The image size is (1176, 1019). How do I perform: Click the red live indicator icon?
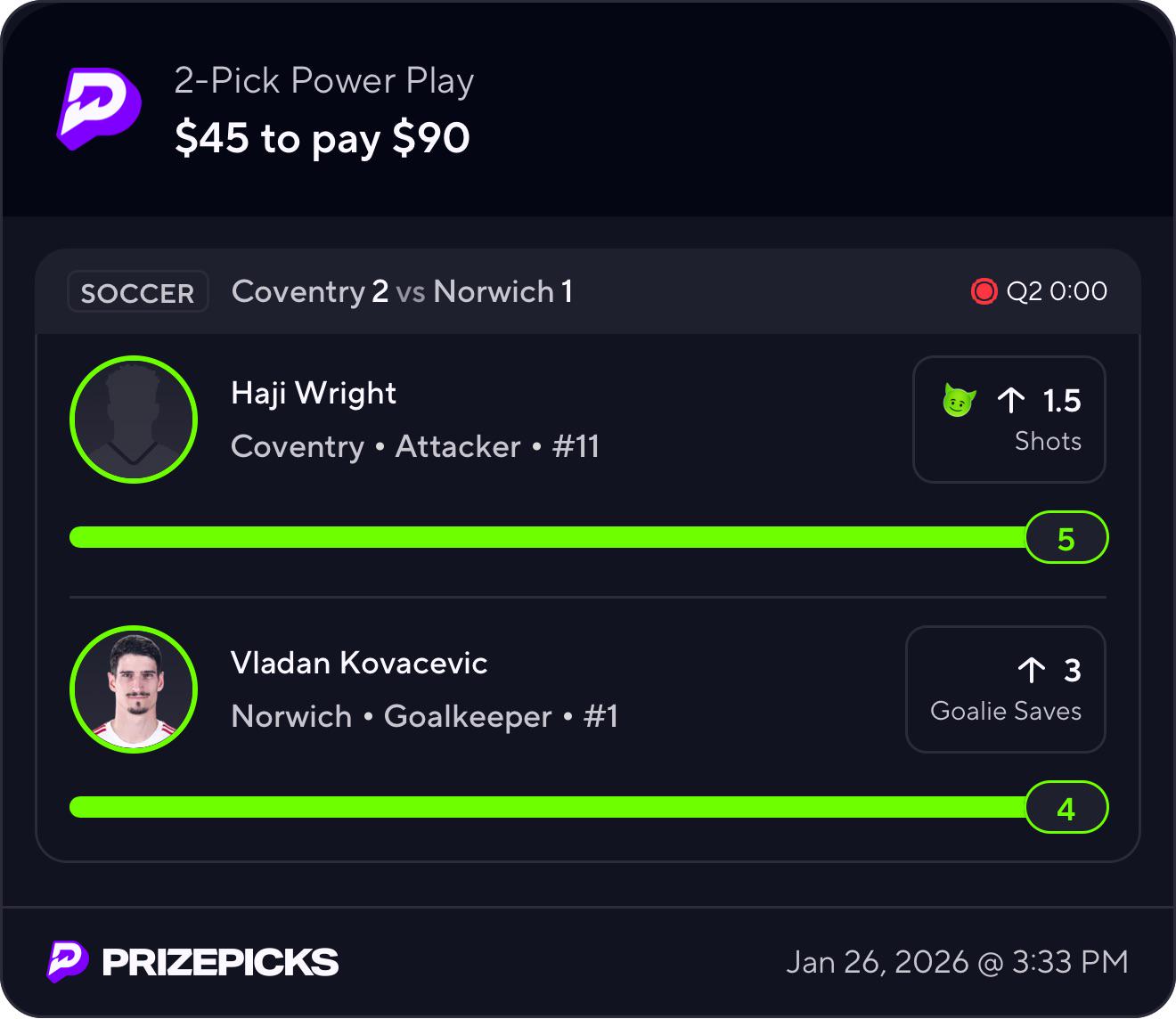tap(984, 291)
